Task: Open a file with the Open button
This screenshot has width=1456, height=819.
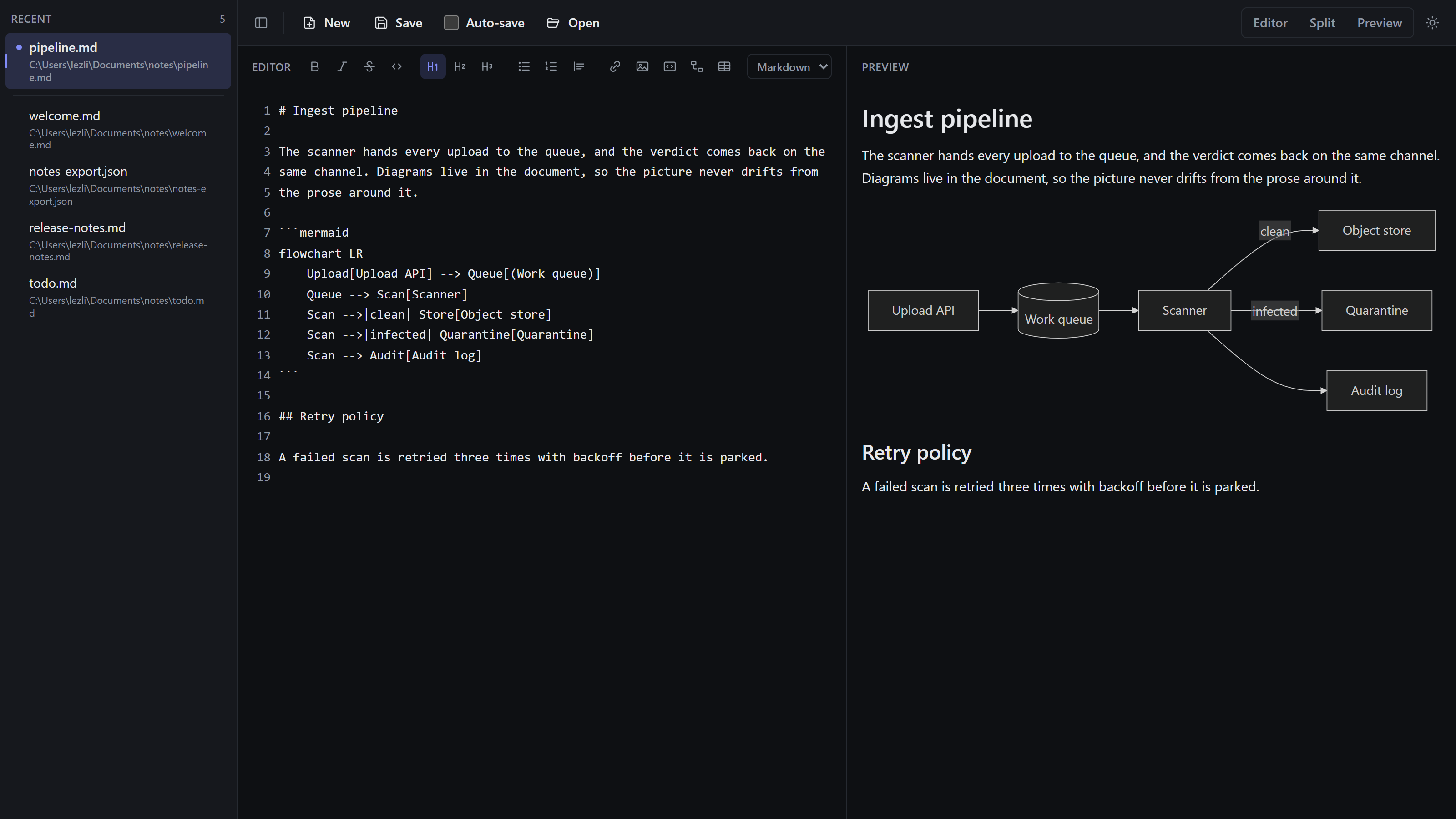Action: point(573,23)
